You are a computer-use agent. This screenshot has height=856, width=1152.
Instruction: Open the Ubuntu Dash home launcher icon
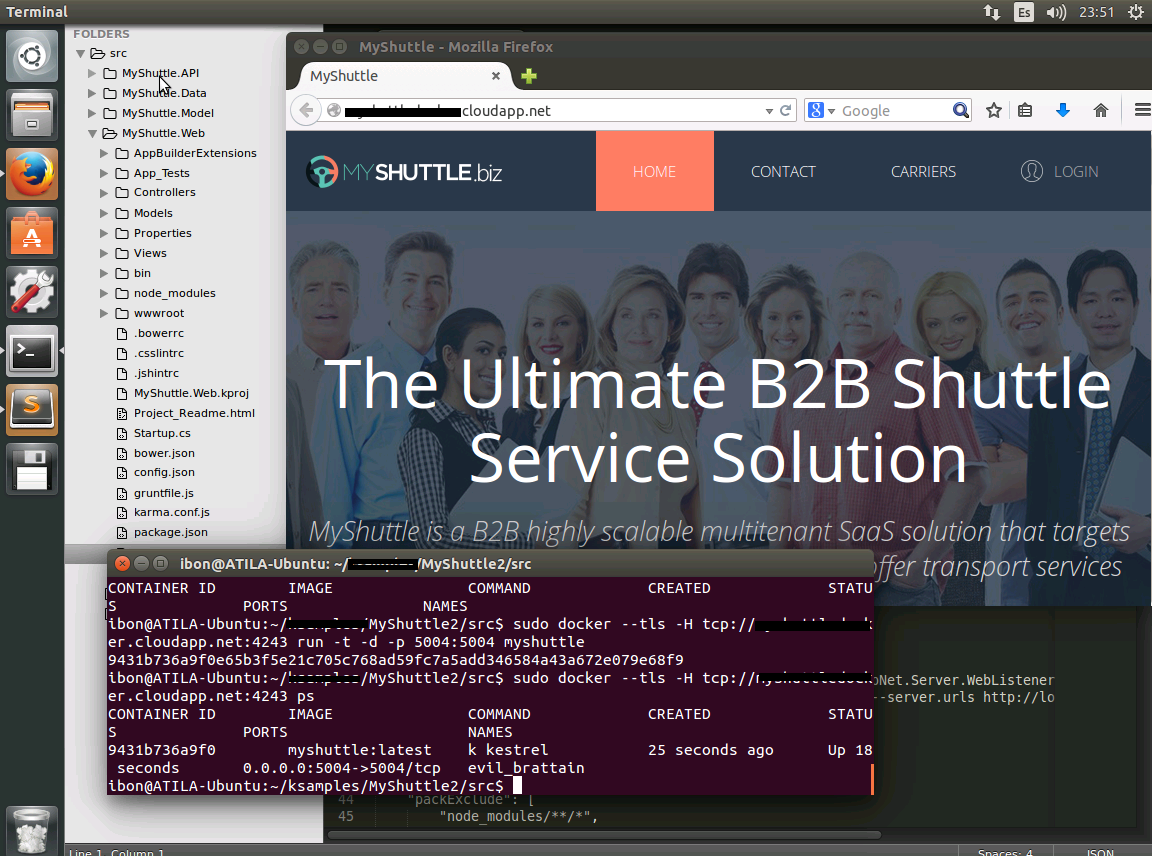[32, 56]
